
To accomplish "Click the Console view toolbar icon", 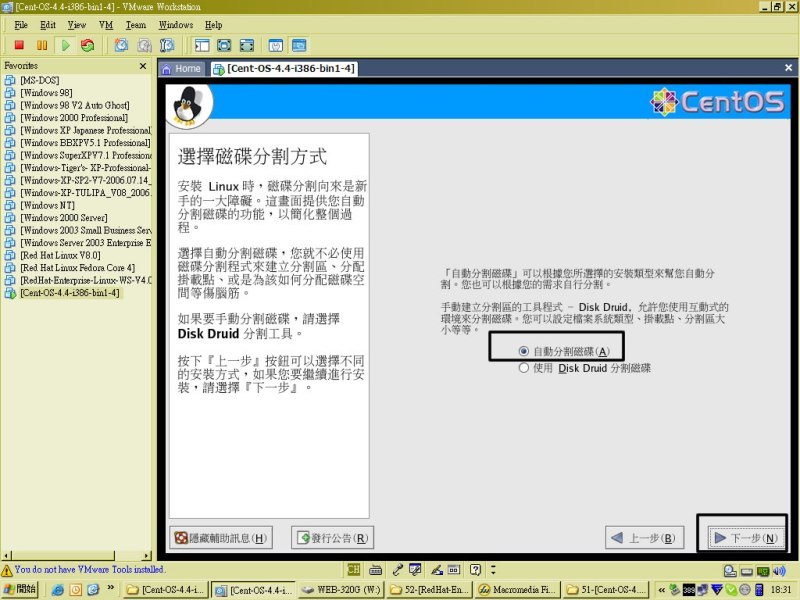I will pyautogui.click(x=299, y=45).
